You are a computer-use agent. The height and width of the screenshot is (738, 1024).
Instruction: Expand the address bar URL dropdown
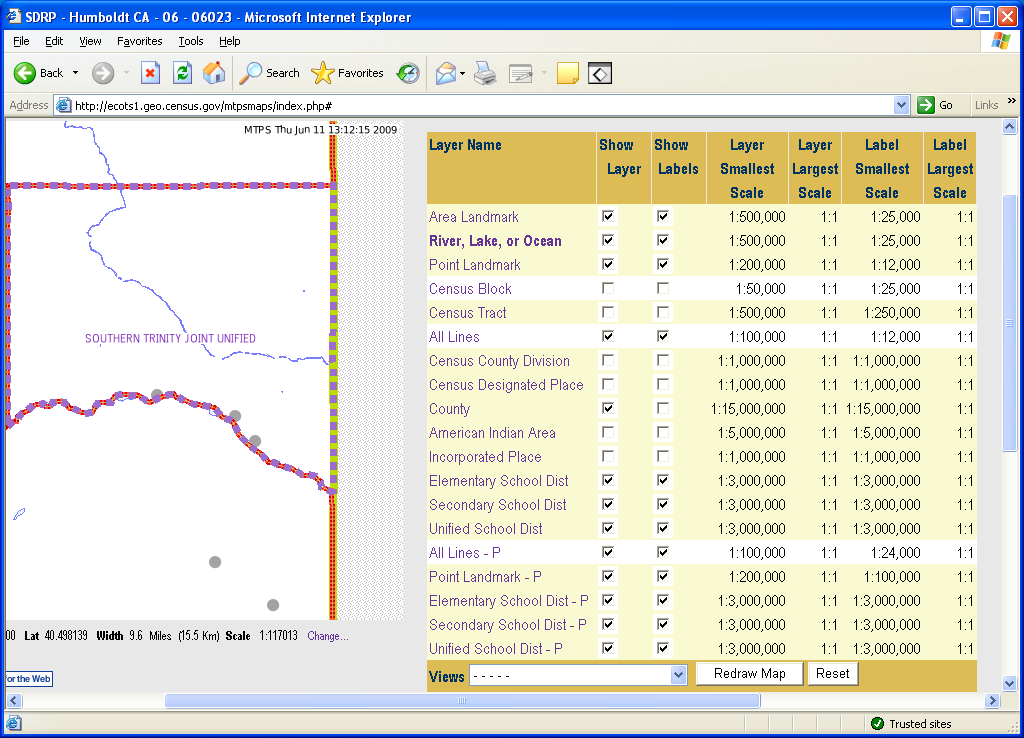[x=901, y=105]
